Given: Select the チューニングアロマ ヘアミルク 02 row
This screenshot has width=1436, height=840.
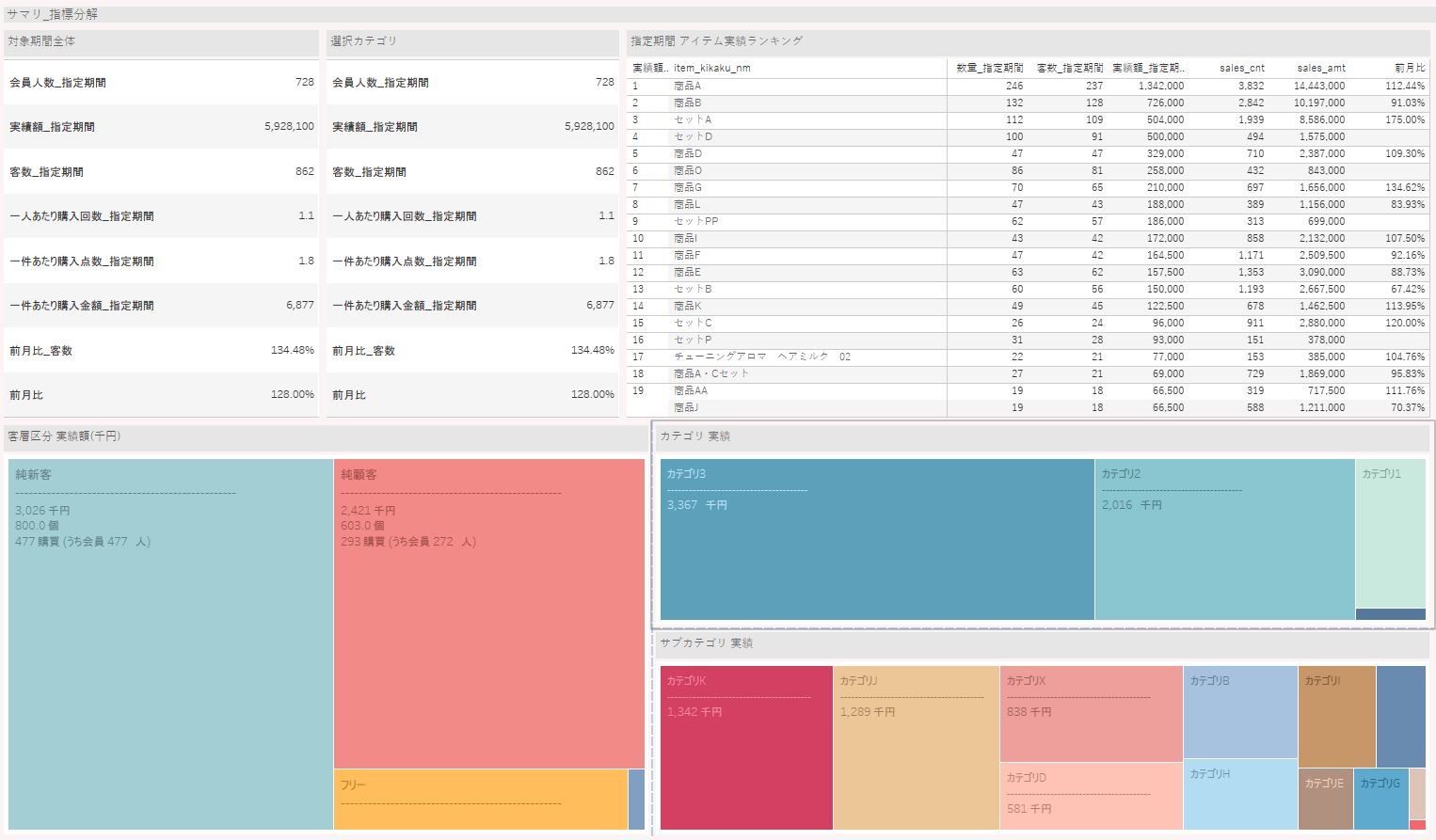Looking at the screenshot, I should coord(762,357).
